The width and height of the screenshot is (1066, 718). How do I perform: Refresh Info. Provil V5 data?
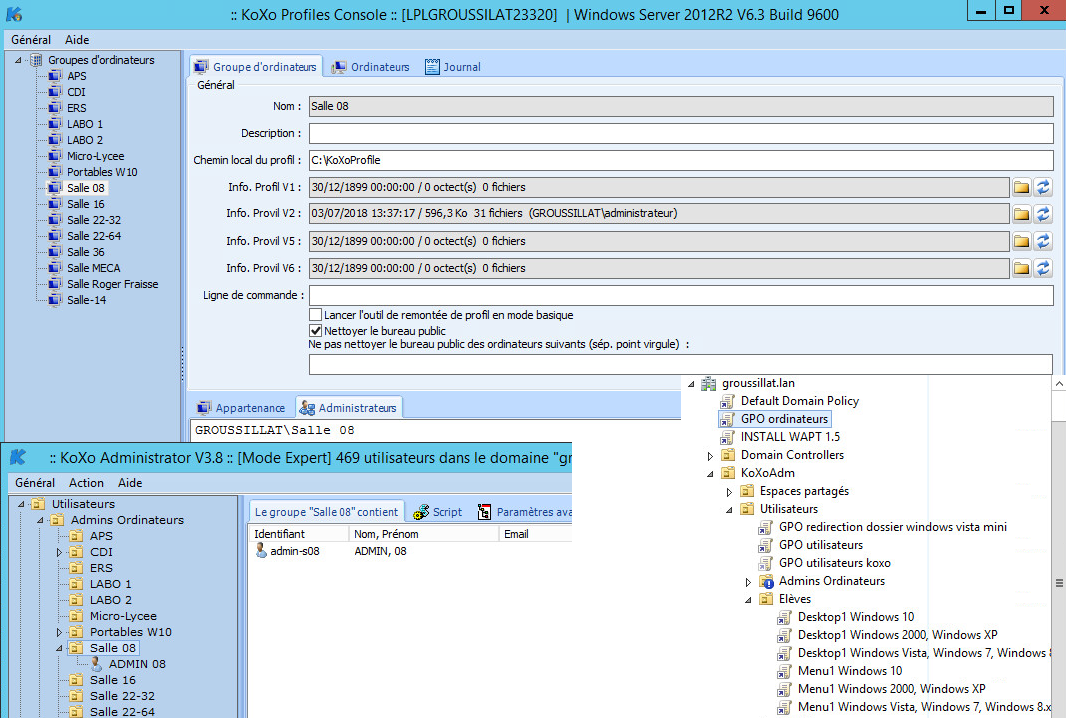point(1043,241)
